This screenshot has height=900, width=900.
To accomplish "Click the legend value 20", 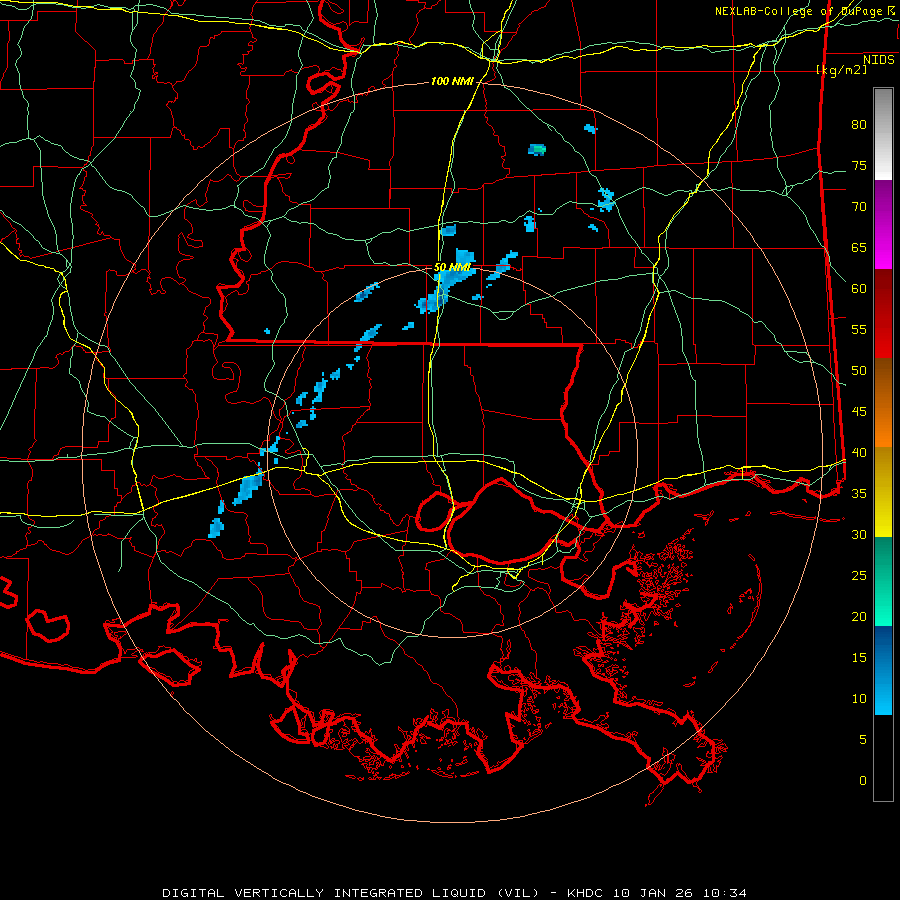I will (x=859, y=616).
